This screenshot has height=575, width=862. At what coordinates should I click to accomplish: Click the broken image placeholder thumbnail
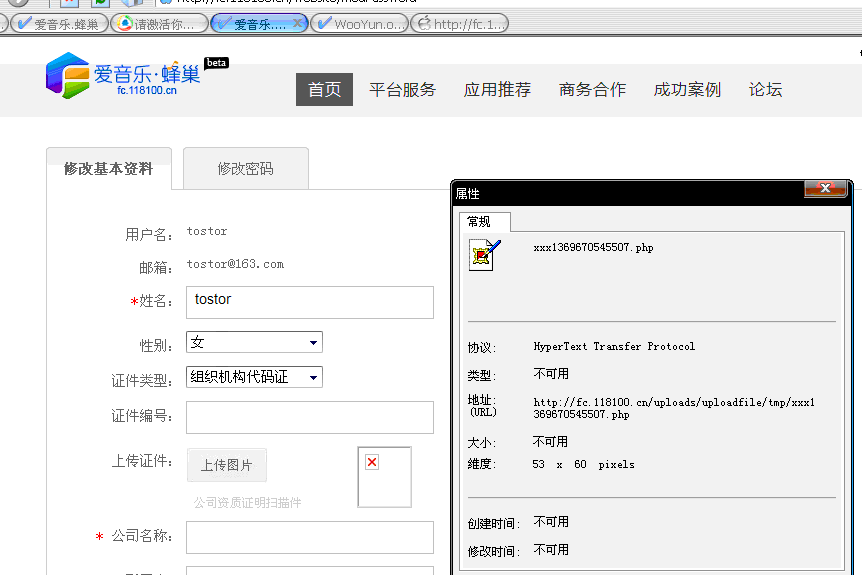[x=384, y=477]
